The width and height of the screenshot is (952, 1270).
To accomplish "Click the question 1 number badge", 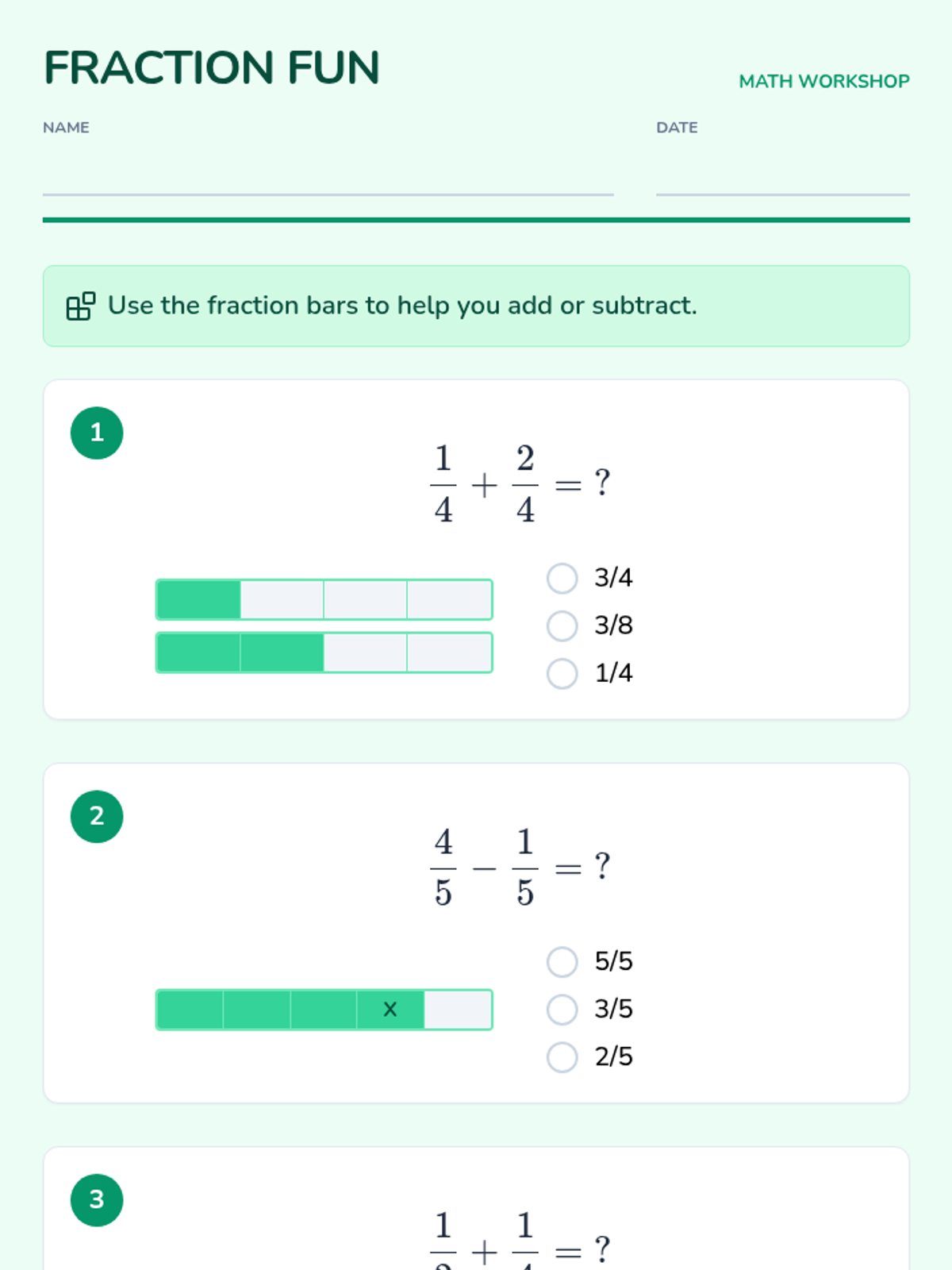I will click(97, 433).
